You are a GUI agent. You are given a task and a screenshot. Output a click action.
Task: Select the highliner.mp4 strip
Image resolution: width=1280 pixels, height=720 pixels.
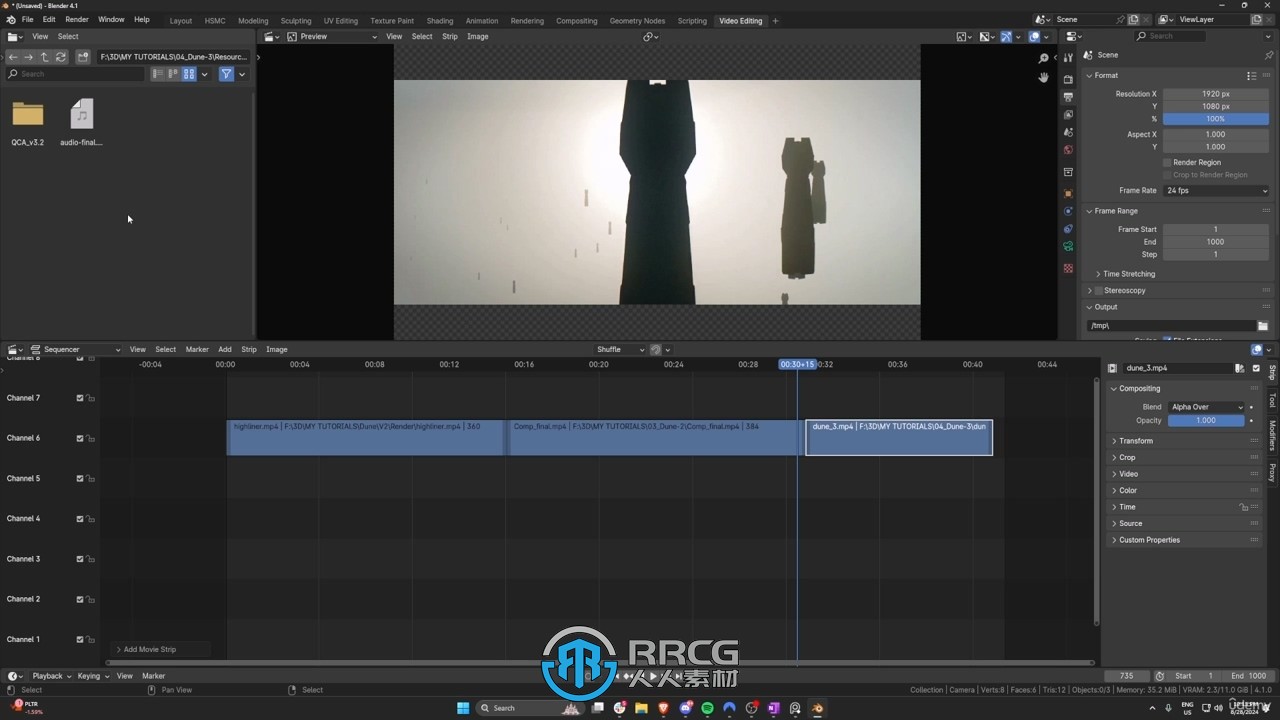pos(366,438)
